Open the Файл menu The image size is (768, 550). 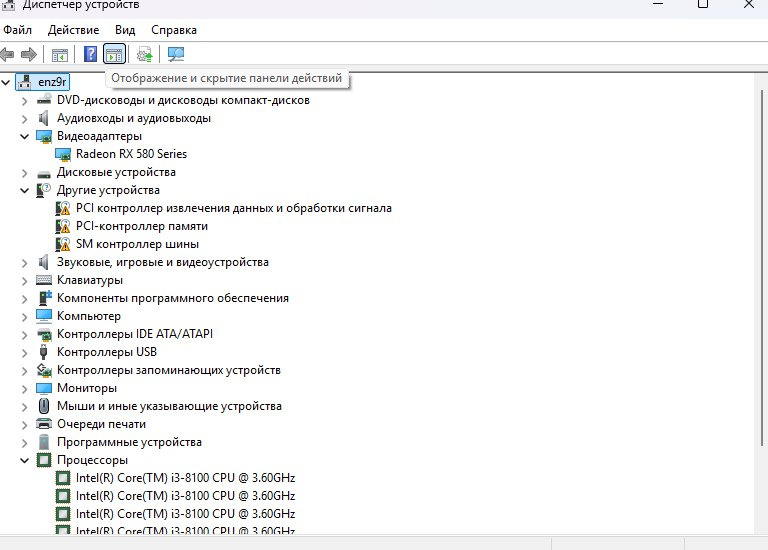(x=18, y=30)
